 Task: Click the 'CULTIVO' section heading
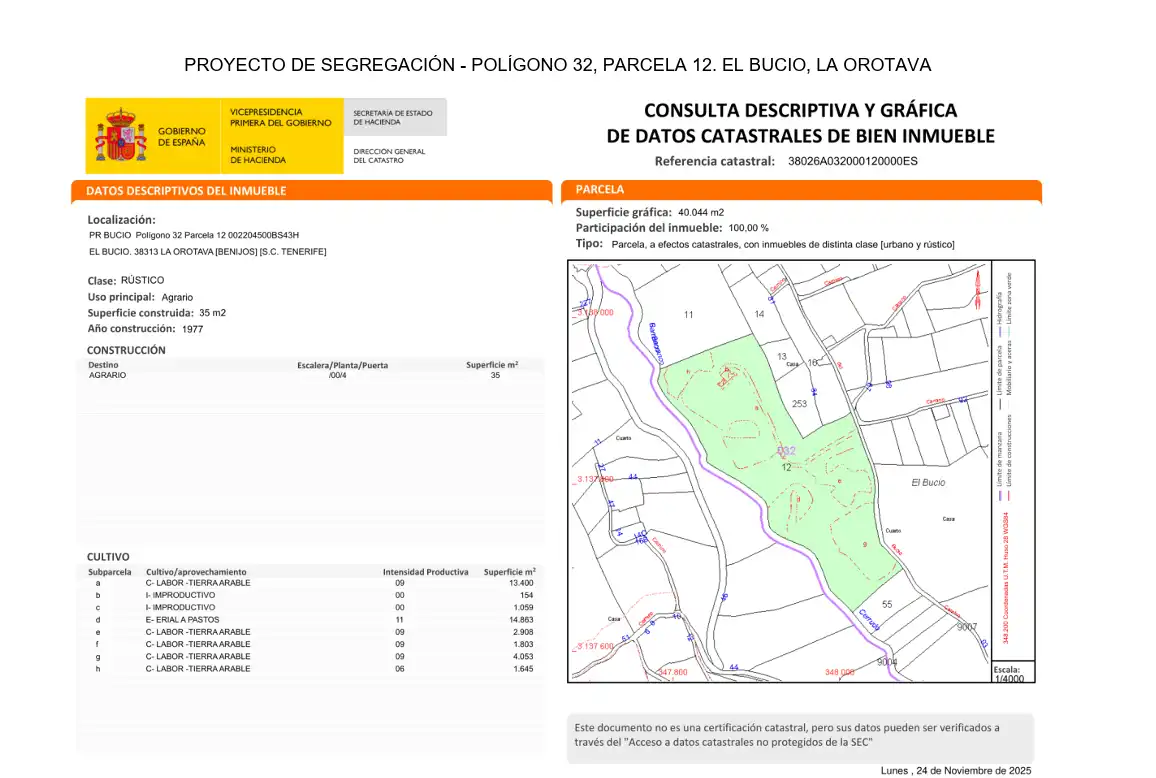(x=108, y=557)
